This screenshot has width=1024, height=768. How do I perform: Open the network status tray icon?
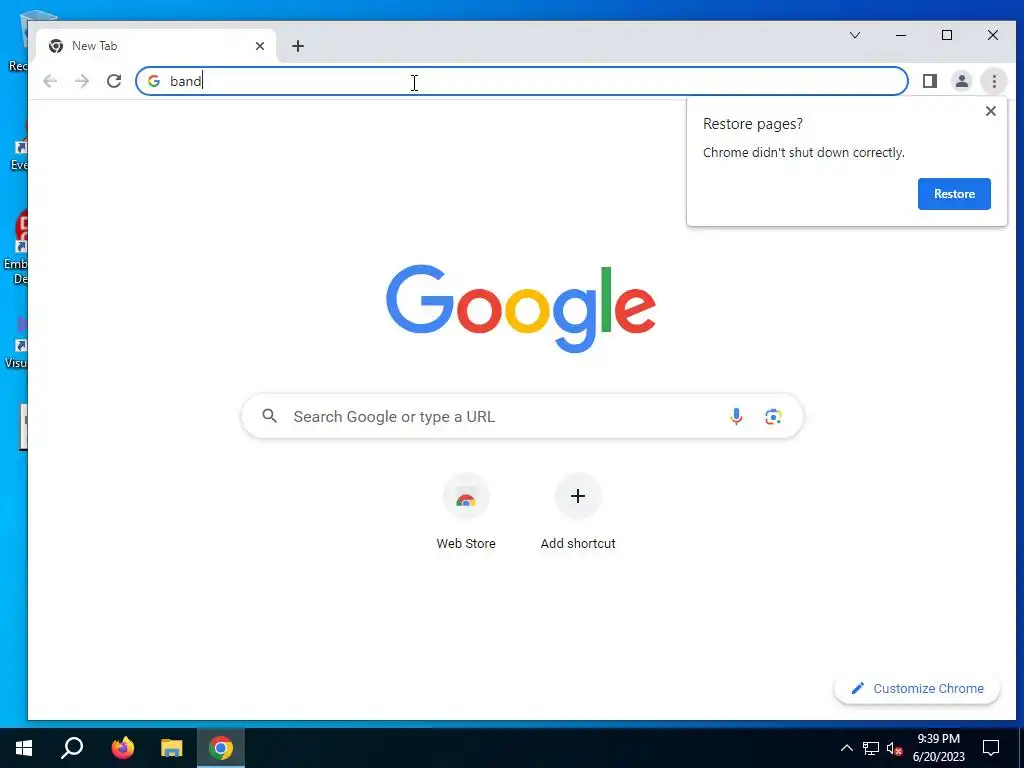[x=871, y=748]
